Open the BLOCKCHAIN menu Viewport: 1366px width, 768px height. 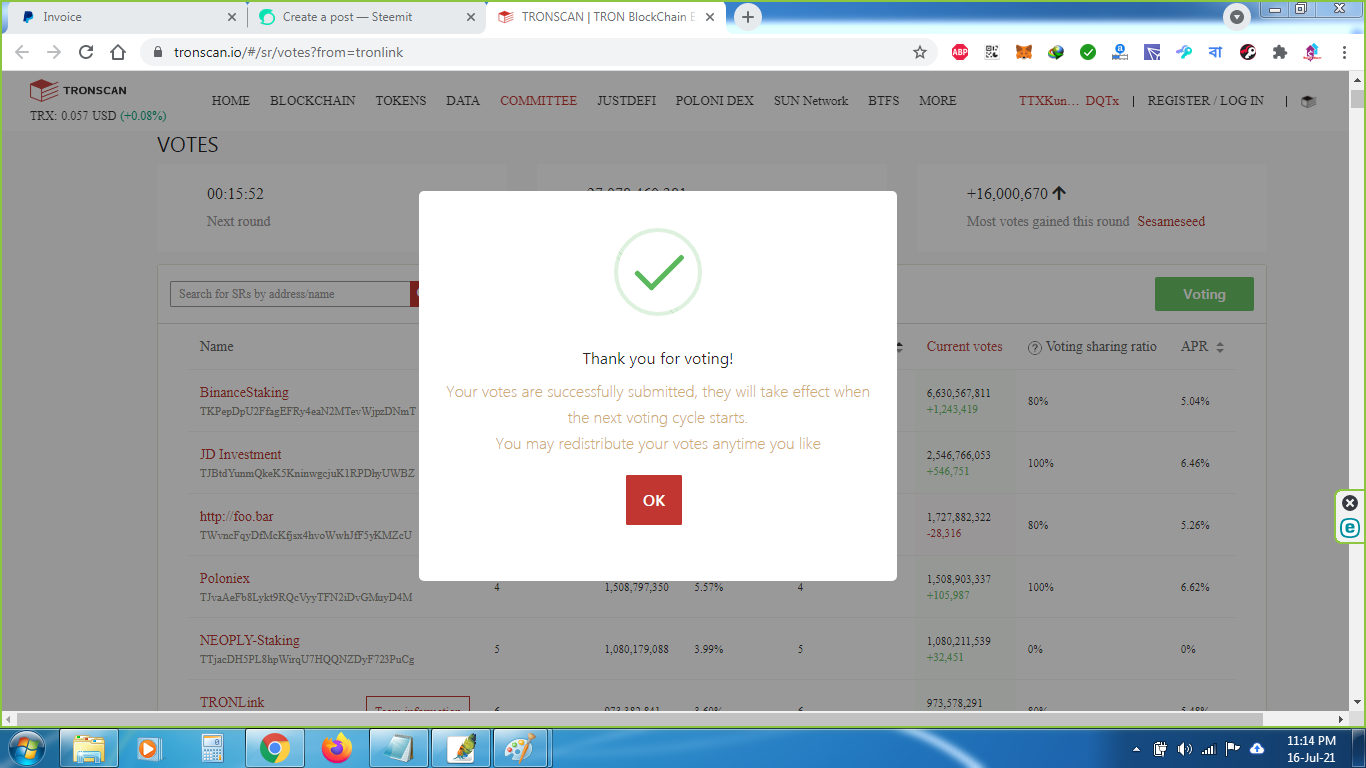pos(313,101)
